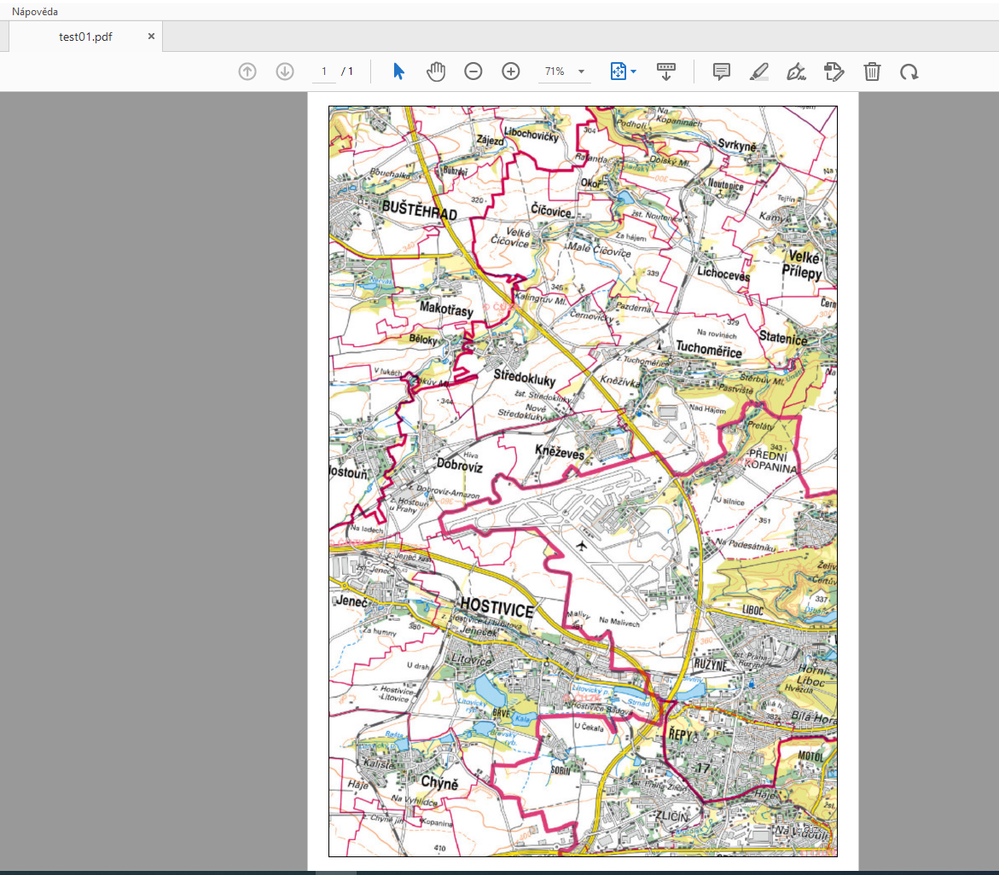Image resolution: width=999 pixels, height=875 pixels.
Task: Add a sticky note comment
Action: (721, 71)
